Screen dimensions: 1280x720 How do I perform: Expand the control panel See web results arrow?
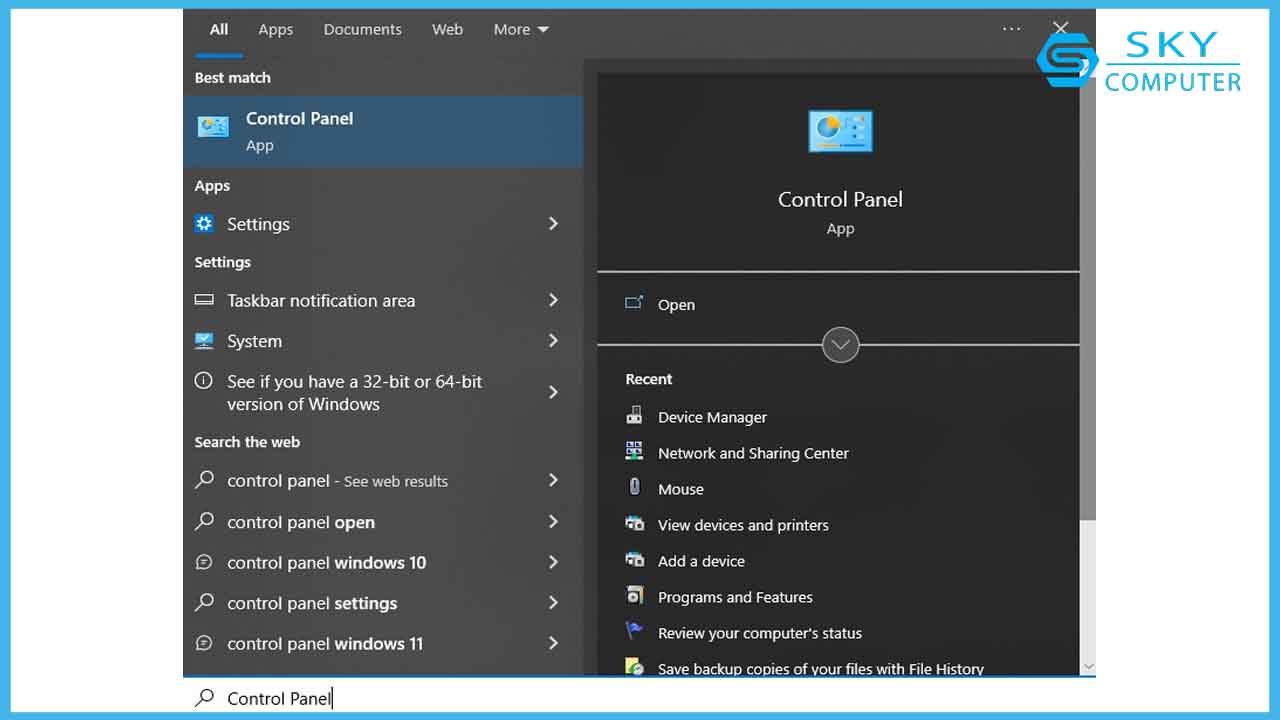click(x=553, y=481)
